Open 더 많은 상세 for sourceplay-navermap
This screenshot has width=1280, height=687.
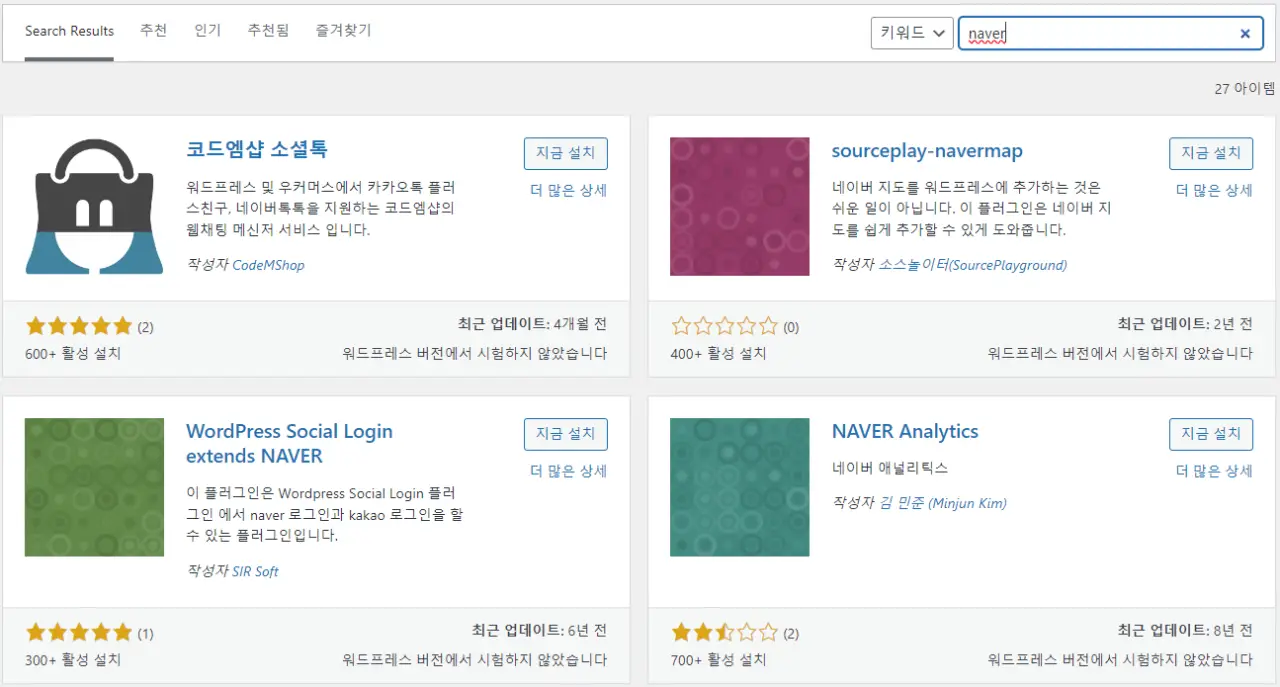pyautogui.click(x=1213, y=189)
